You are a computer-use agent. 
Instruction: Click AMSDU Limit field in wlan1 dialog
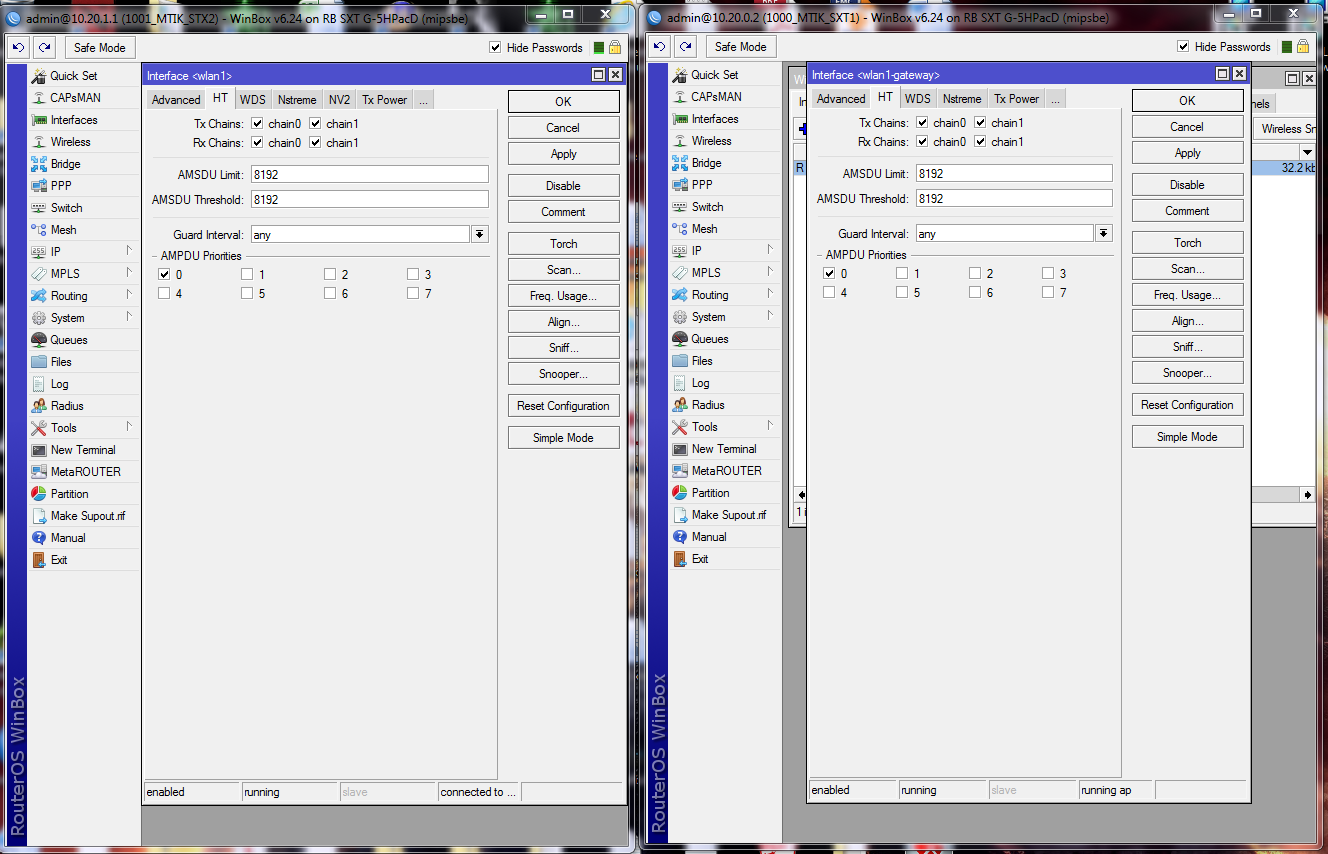[x=370, y=175]
